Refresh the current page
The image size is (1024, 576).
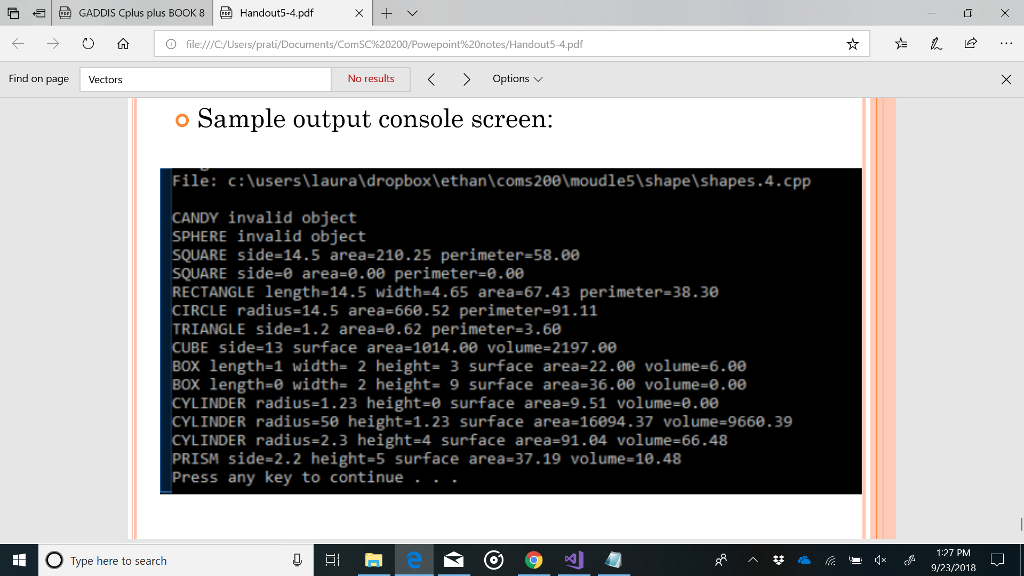88,44
